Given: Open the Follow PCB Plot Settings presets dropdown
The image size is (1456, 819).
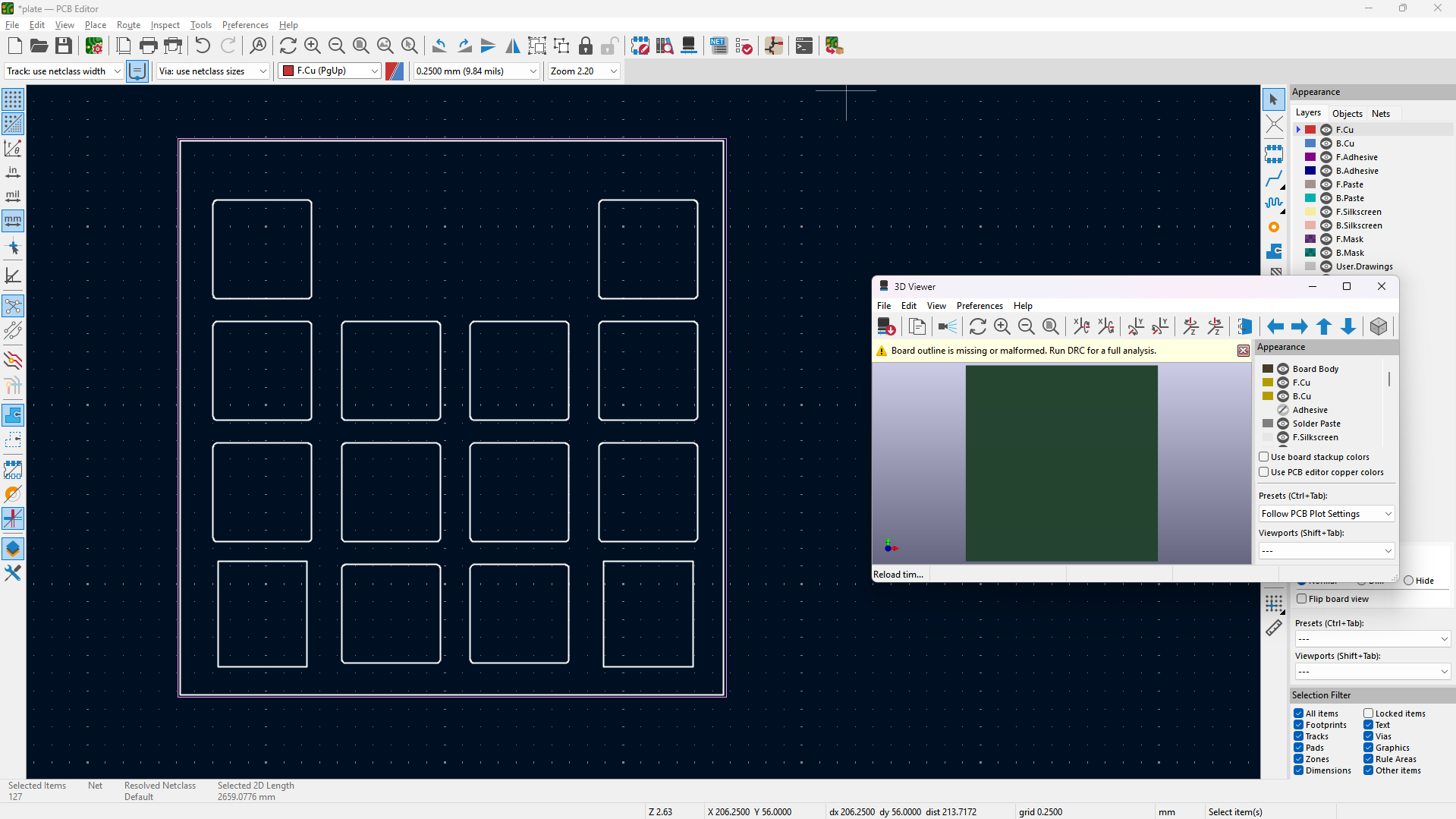Looking at the screenshot, I should pos(1325,514).
